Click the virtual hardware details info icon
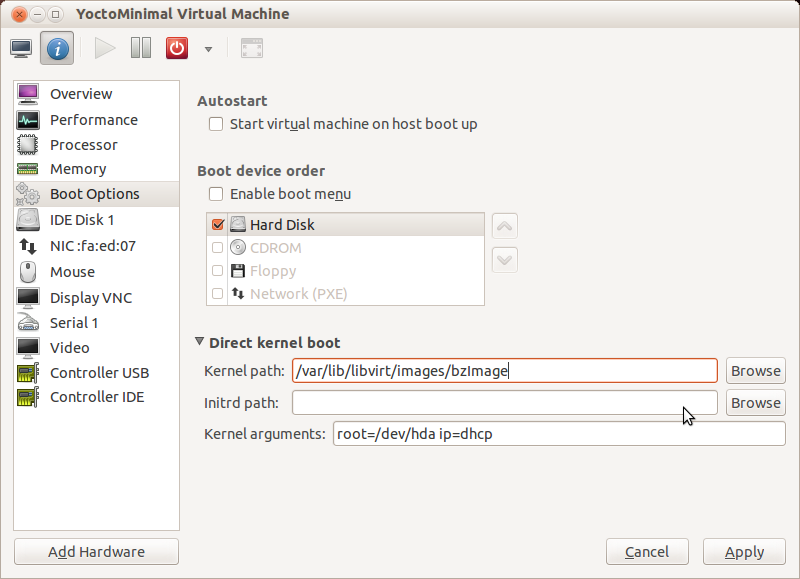The height and width of the screenshot is (579, 800). pyautogui.click(x=57, y=48)
